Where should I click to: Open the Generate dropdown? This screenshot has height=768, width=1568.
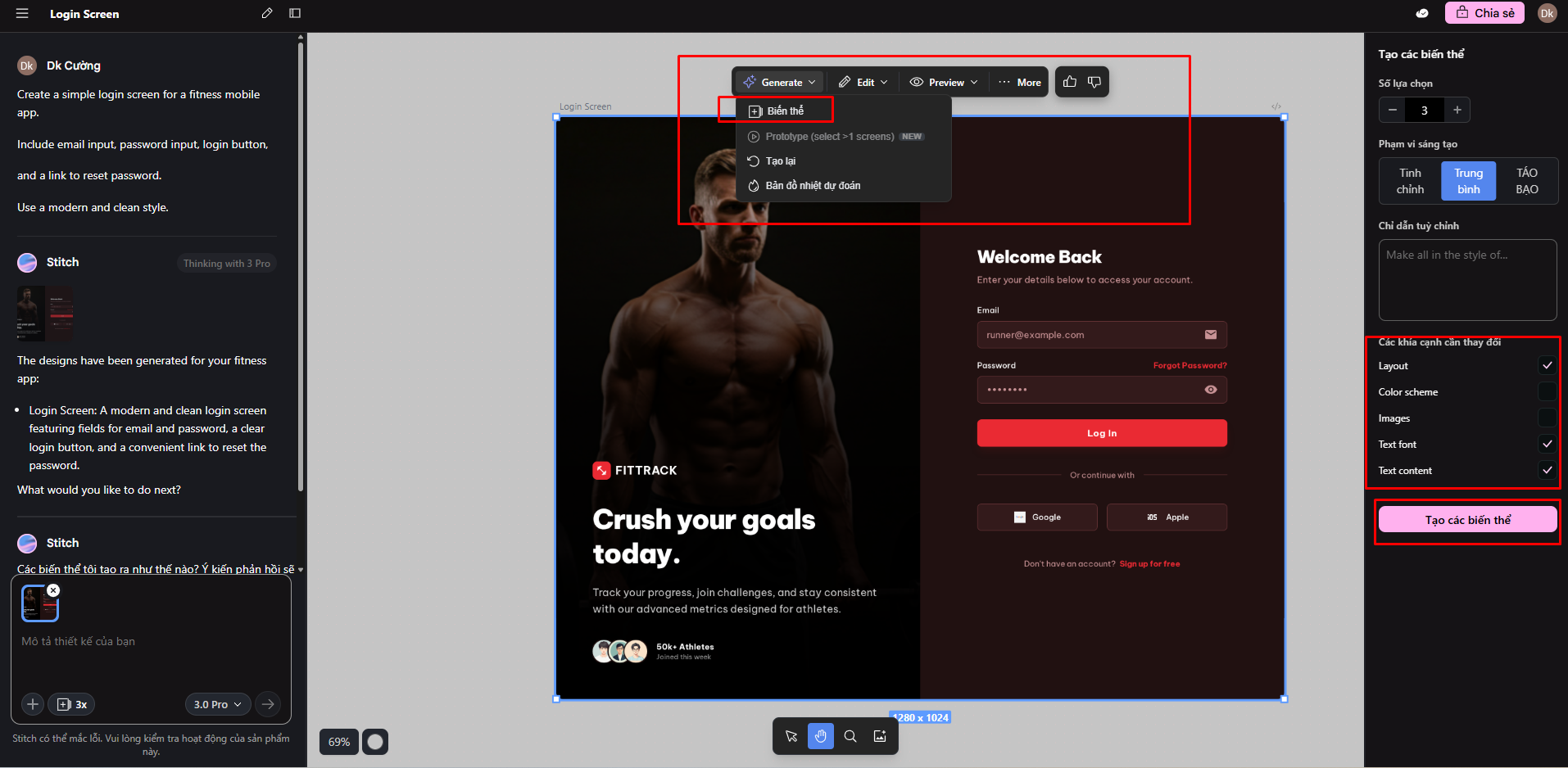tap(779, 83)
